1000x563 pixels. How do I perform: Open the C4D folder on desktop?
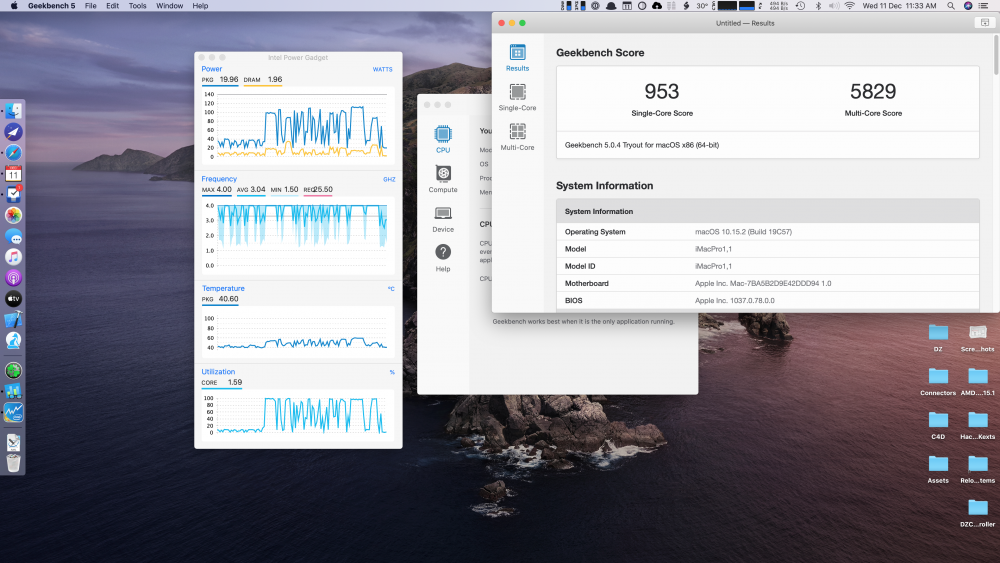[938, 426]
